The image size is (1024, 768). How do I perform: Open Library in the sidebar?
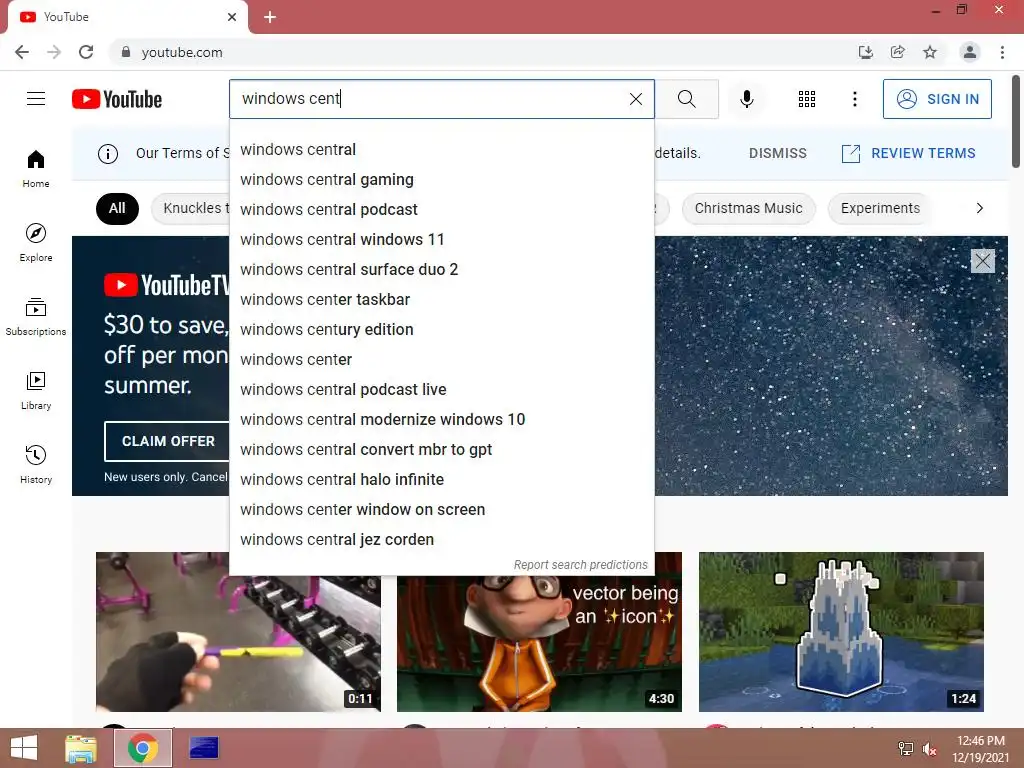pos(36,391)
